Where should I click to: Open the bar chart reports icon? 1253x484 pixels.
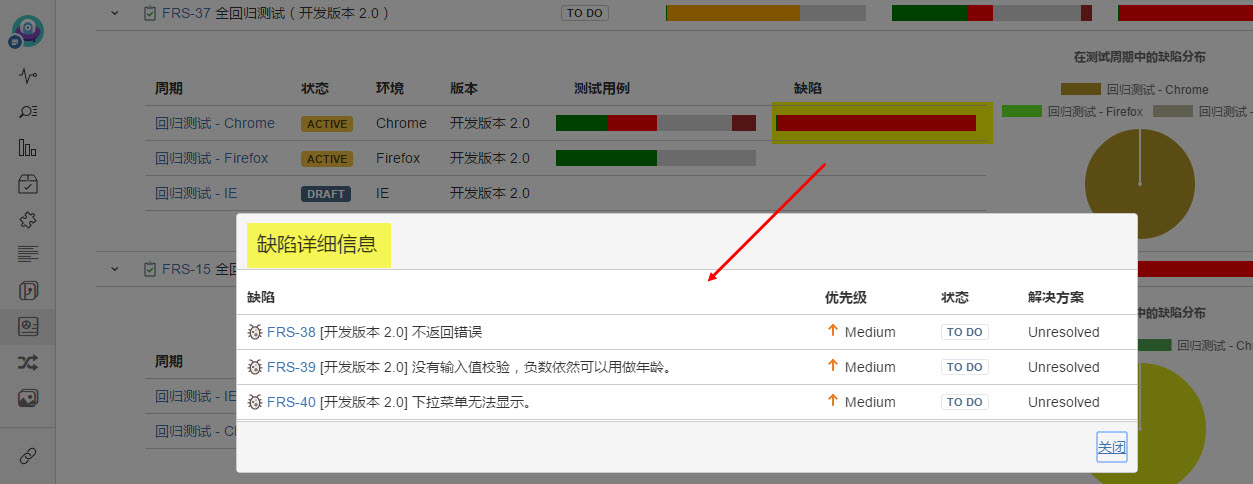coord(28,148)
